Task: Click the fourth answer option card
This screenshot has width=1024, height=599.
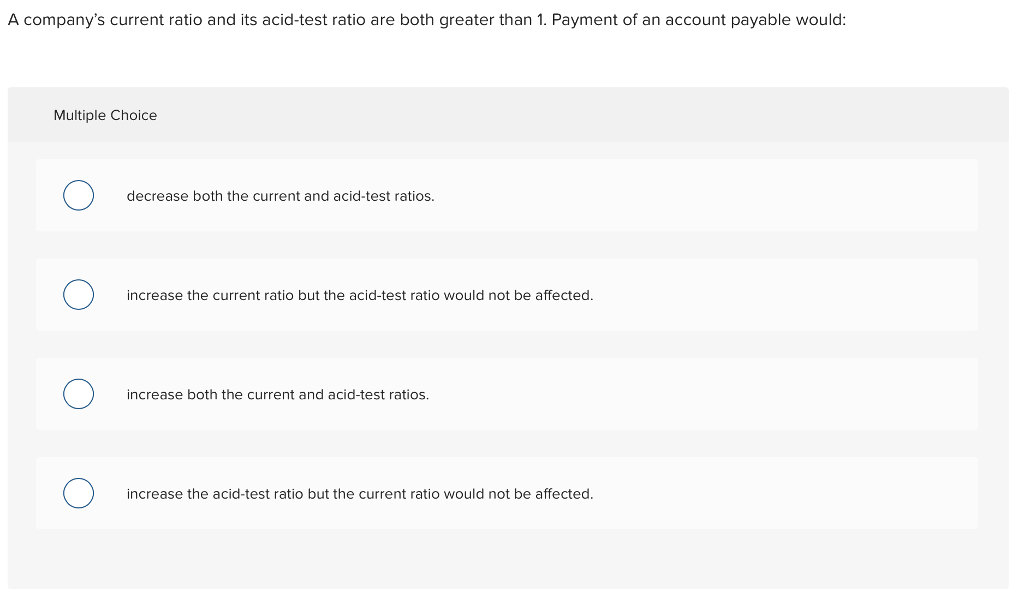Action: click(x=506, y=493)
